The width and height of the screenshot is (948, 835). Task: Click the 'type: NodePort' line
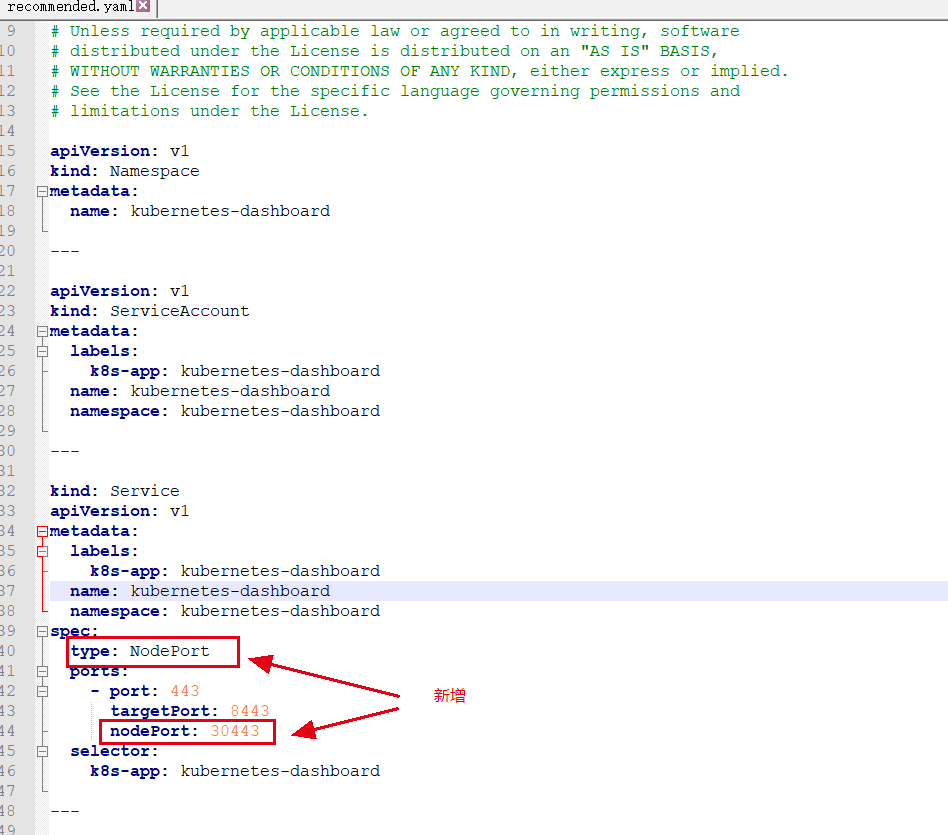click(140, 651)
